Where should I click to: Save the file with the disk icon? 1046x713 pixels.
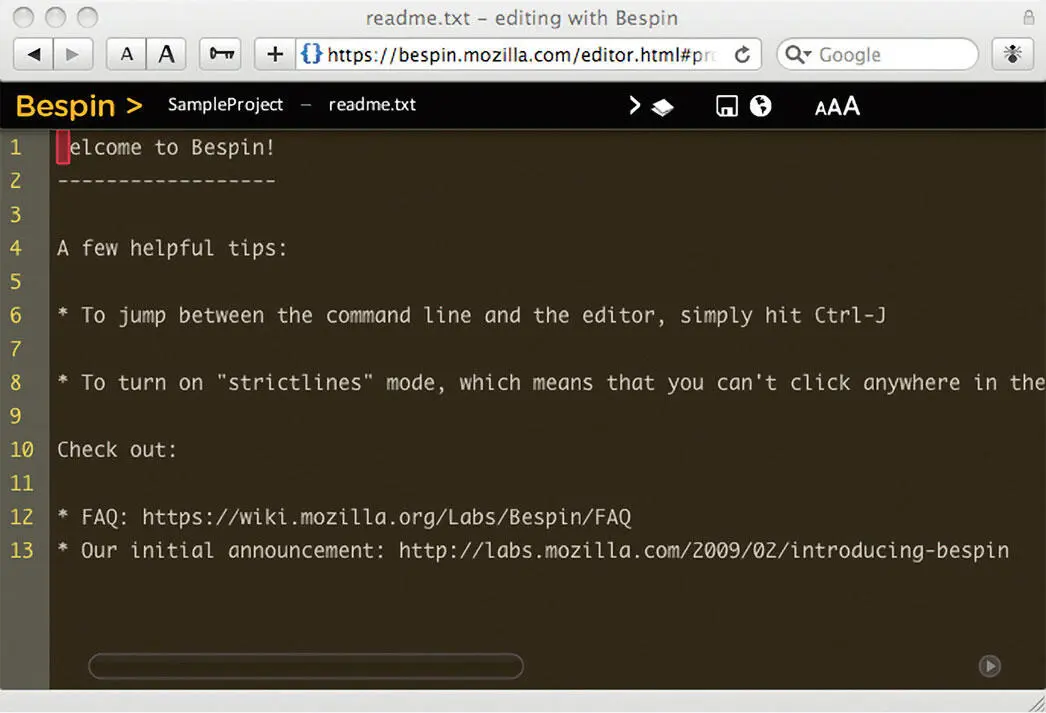click(x=727, y=106)
